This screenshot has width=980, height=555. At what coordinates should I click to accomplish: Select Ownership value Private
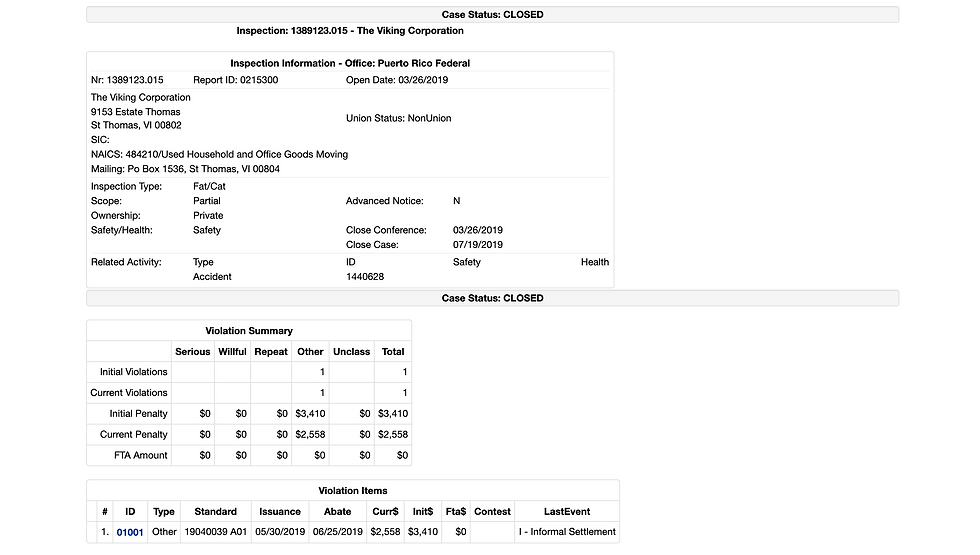coord(208,216)
